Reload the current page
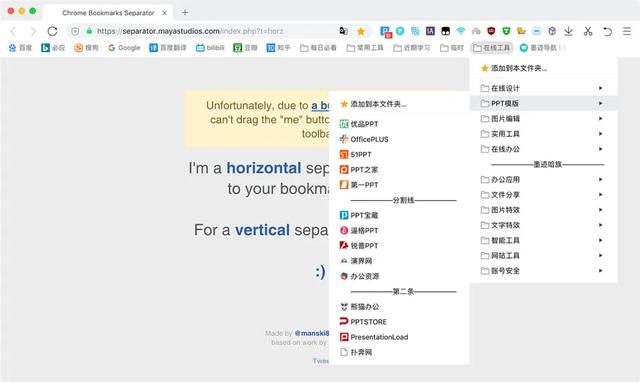 pos(52,31)
